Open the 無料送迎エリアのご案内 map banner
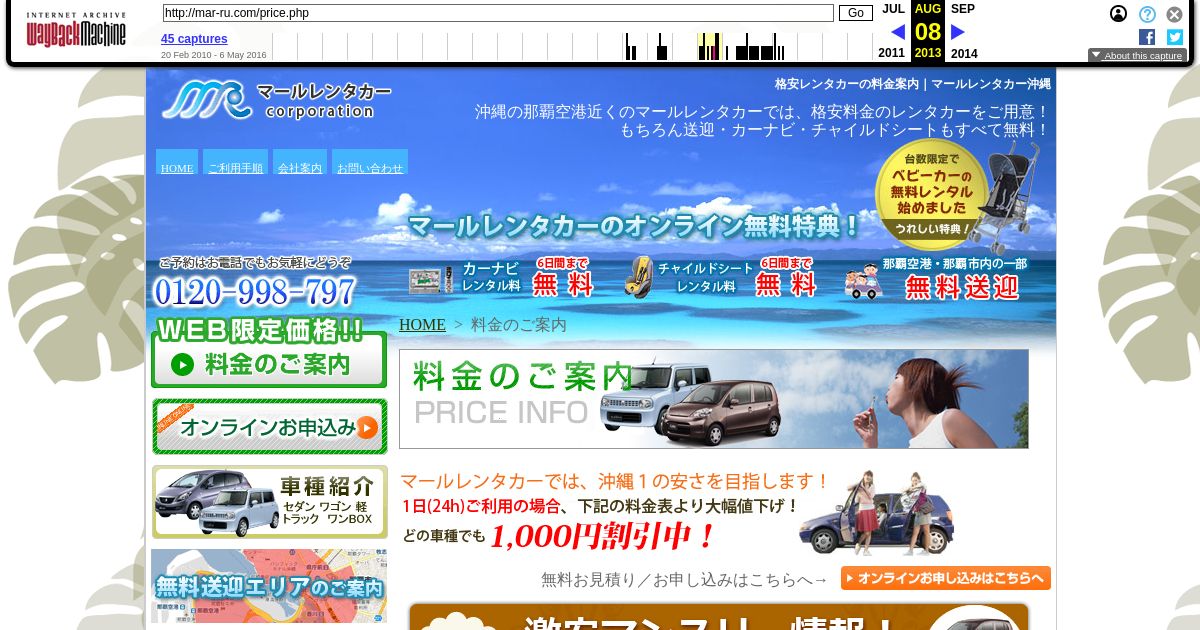 point(269,586)
